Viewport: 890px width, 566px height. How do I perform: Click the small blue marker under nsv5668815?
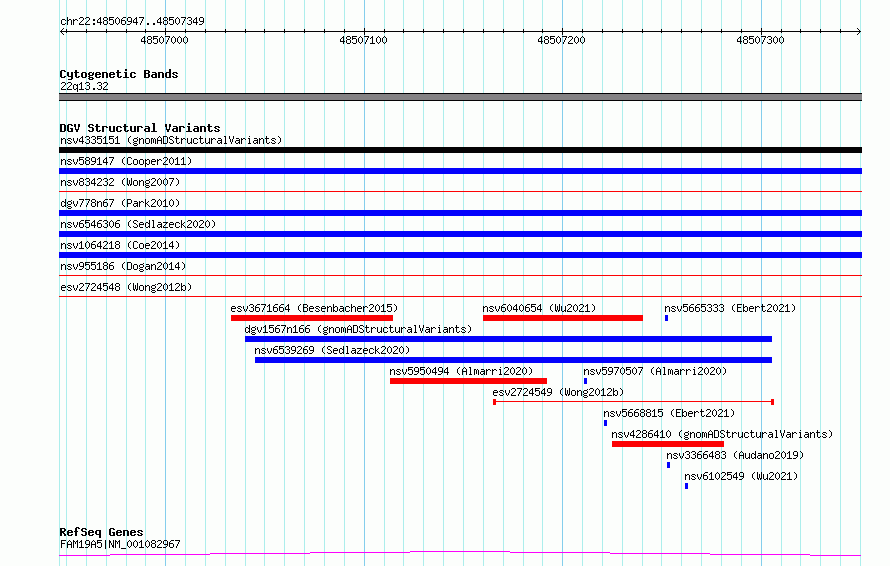606,423
